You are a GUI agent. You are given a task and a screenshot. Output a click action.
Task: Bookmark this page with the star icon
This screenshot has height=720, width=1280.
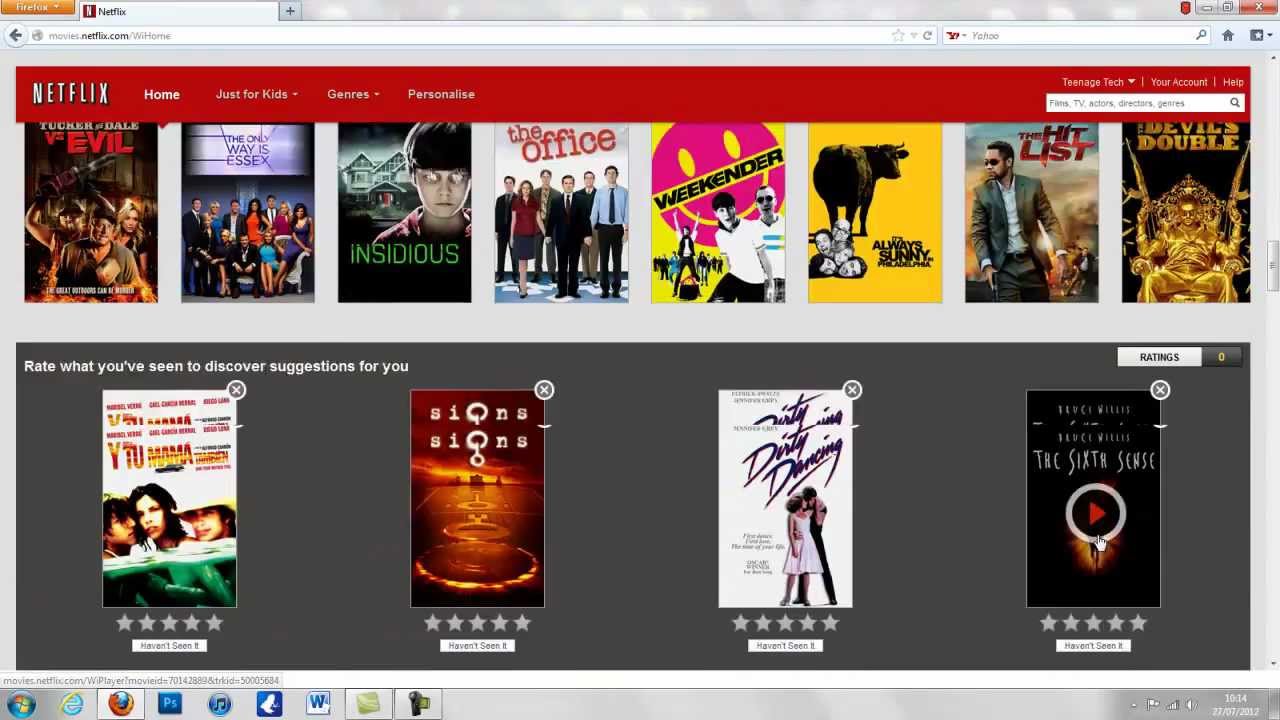pyautogui.click(x=898, y=35)
